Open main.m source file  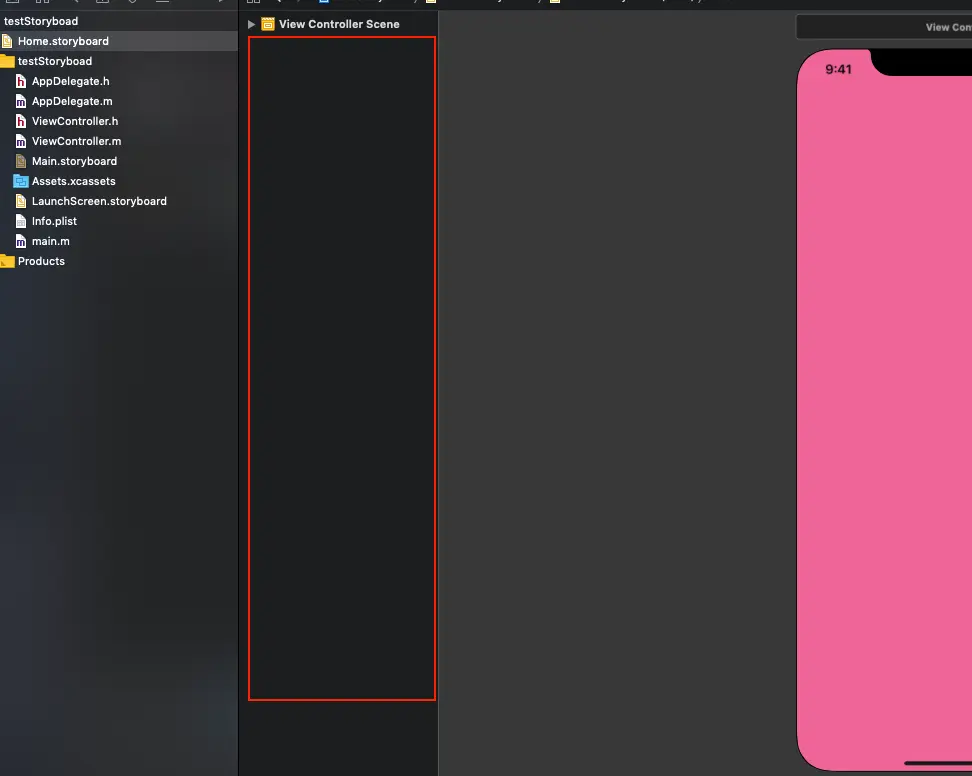(x=51, y=241)
